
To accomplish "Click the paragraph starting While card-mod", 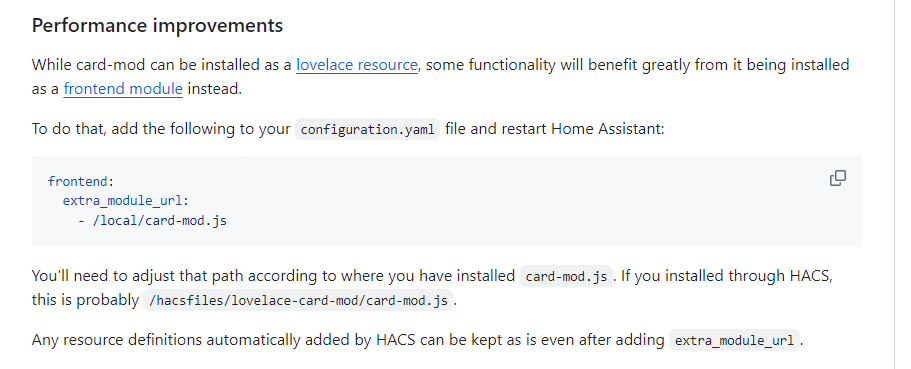I will click(440, 77).
